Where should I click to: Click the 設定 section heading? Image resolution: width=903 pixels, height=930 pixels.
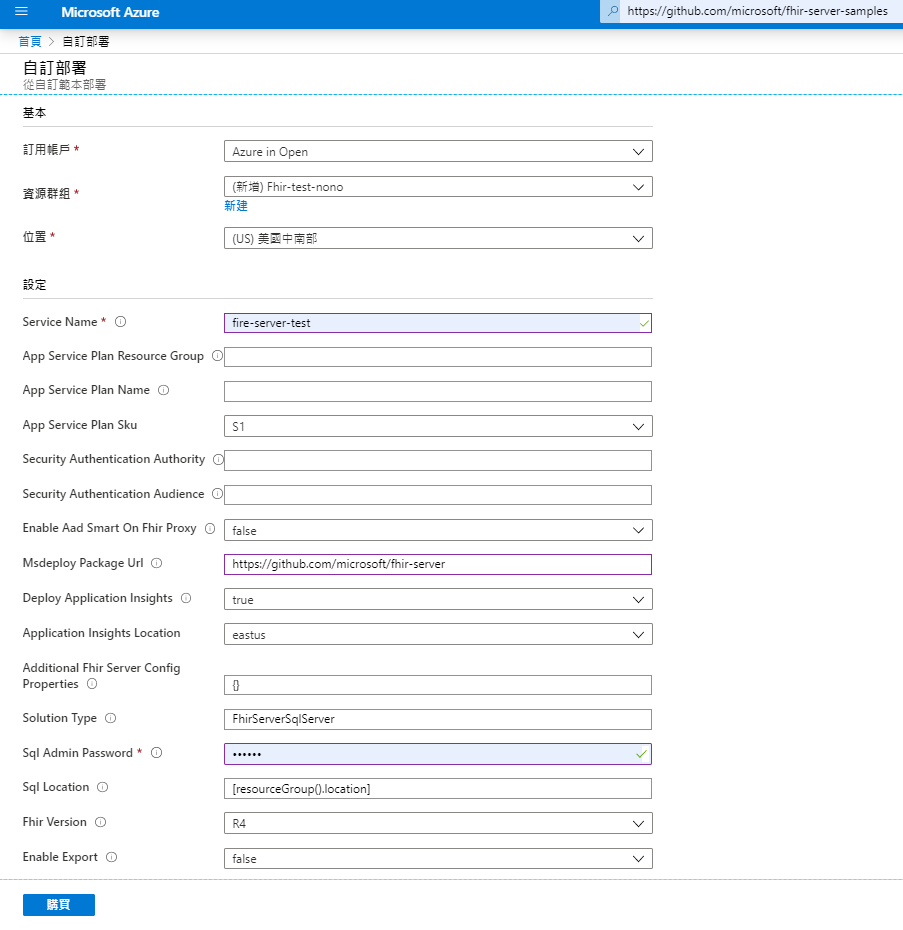tap(34, 285)
